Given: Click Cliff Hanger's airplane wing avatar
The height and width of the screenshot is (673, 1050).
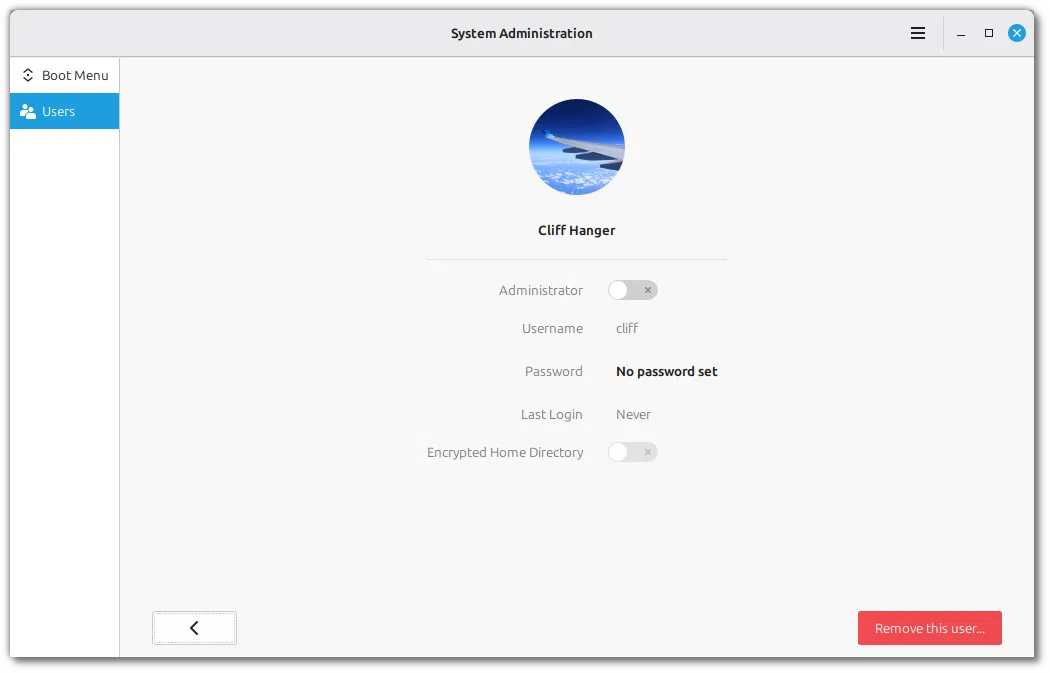Looking at the screenshot, I should click(x=577, y=147).
